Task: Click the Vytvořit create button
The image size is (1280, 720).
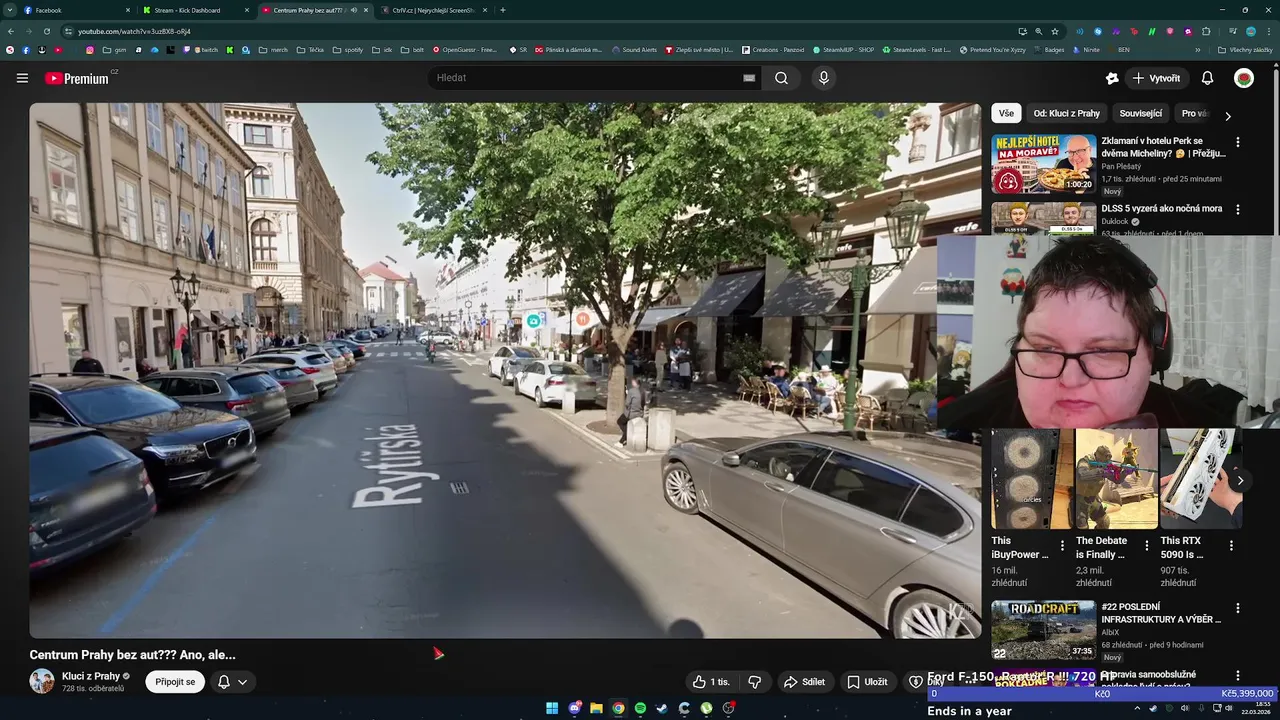Action: [1156, 78]
